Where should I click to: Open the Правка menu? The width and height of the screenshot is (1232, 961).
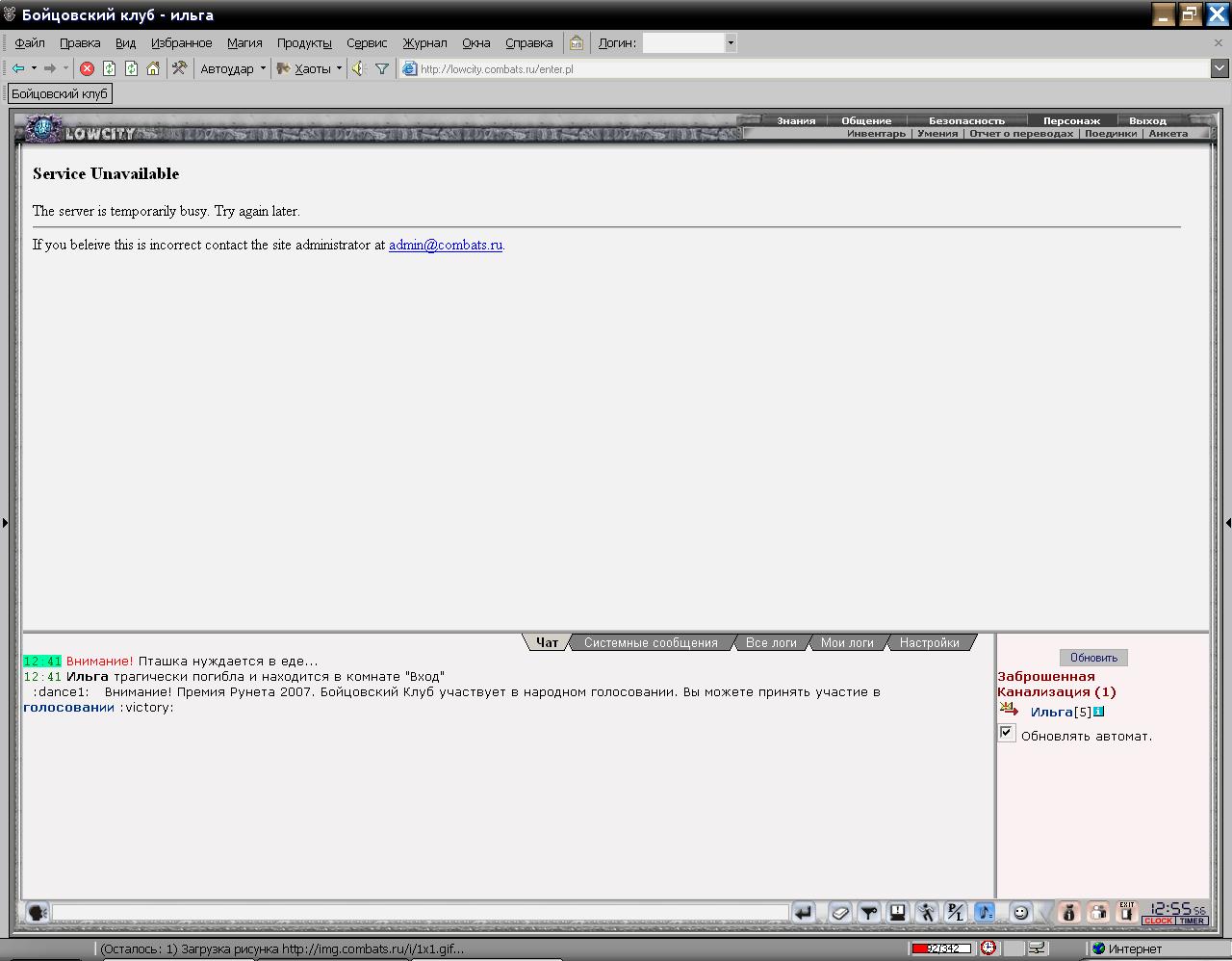click(80, 42)
